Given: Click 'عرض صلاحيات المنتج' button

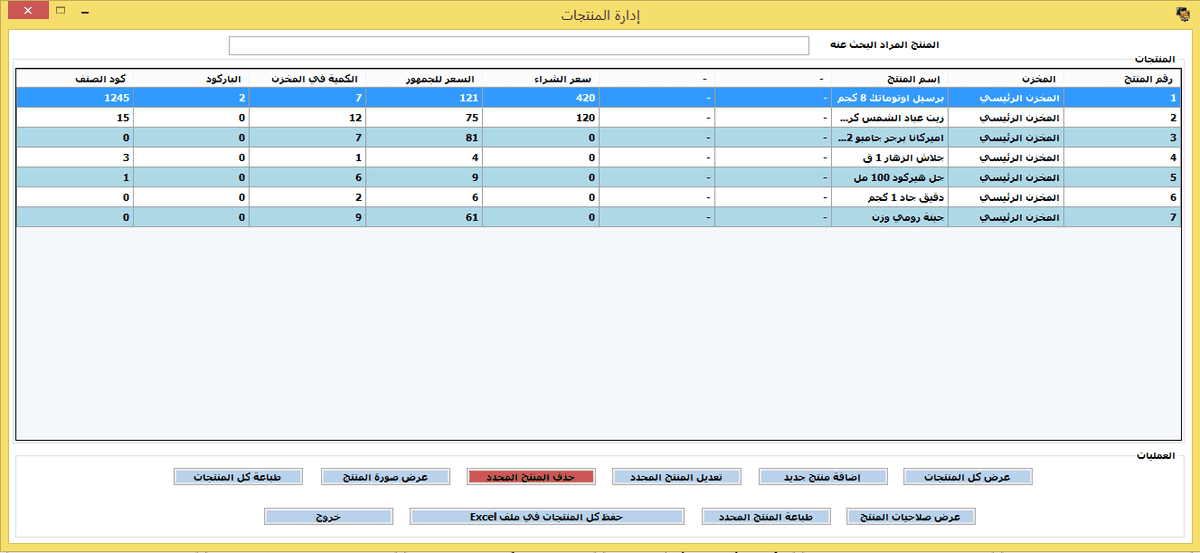Looking at the screenshot, I should (x=910, y=517).
